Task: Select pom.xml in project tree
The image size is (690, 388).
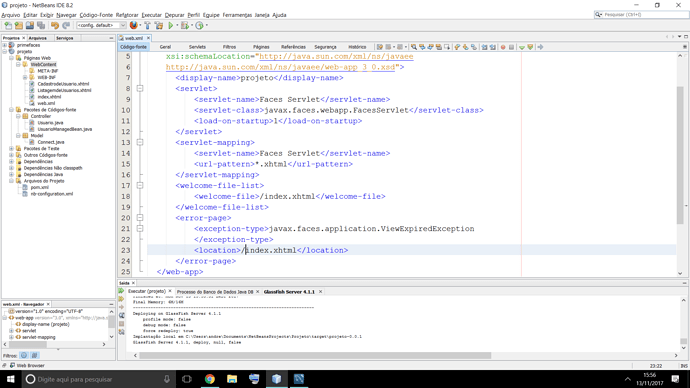Action: [x=40, y=187]
